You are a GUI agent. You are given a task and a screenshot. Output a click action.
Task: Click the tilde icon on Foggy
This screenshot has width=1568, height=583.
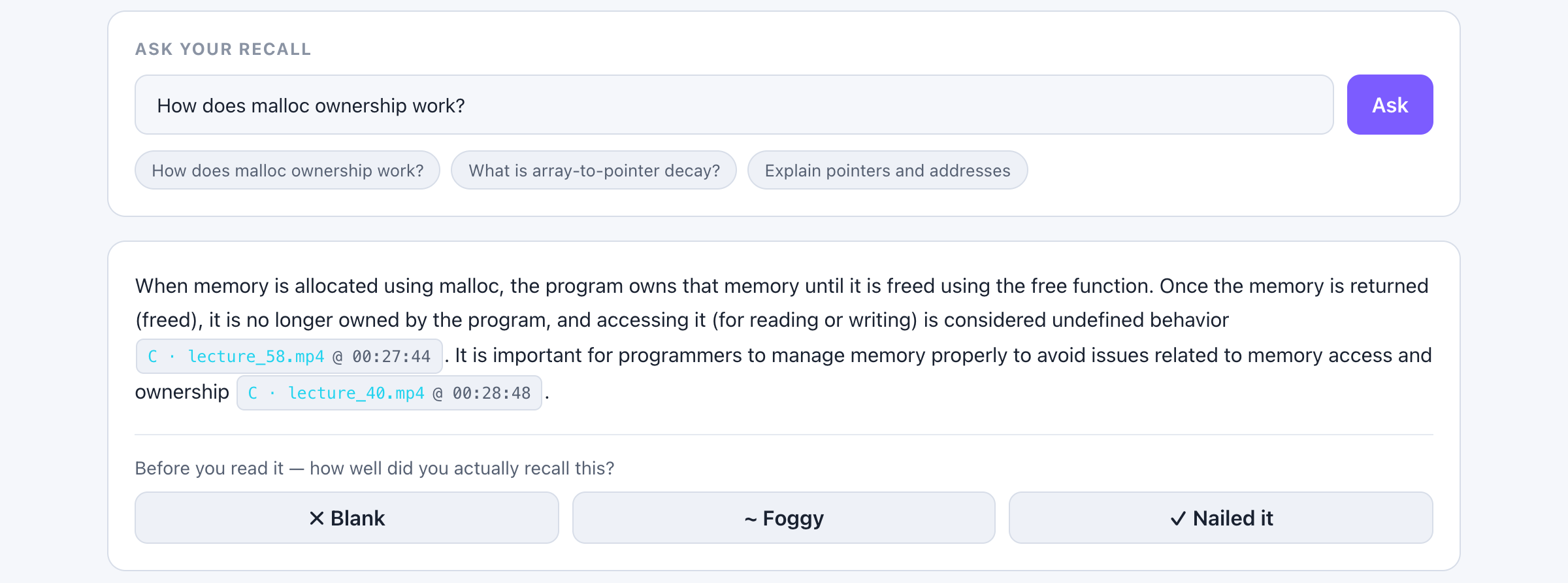tap(751, 520)
